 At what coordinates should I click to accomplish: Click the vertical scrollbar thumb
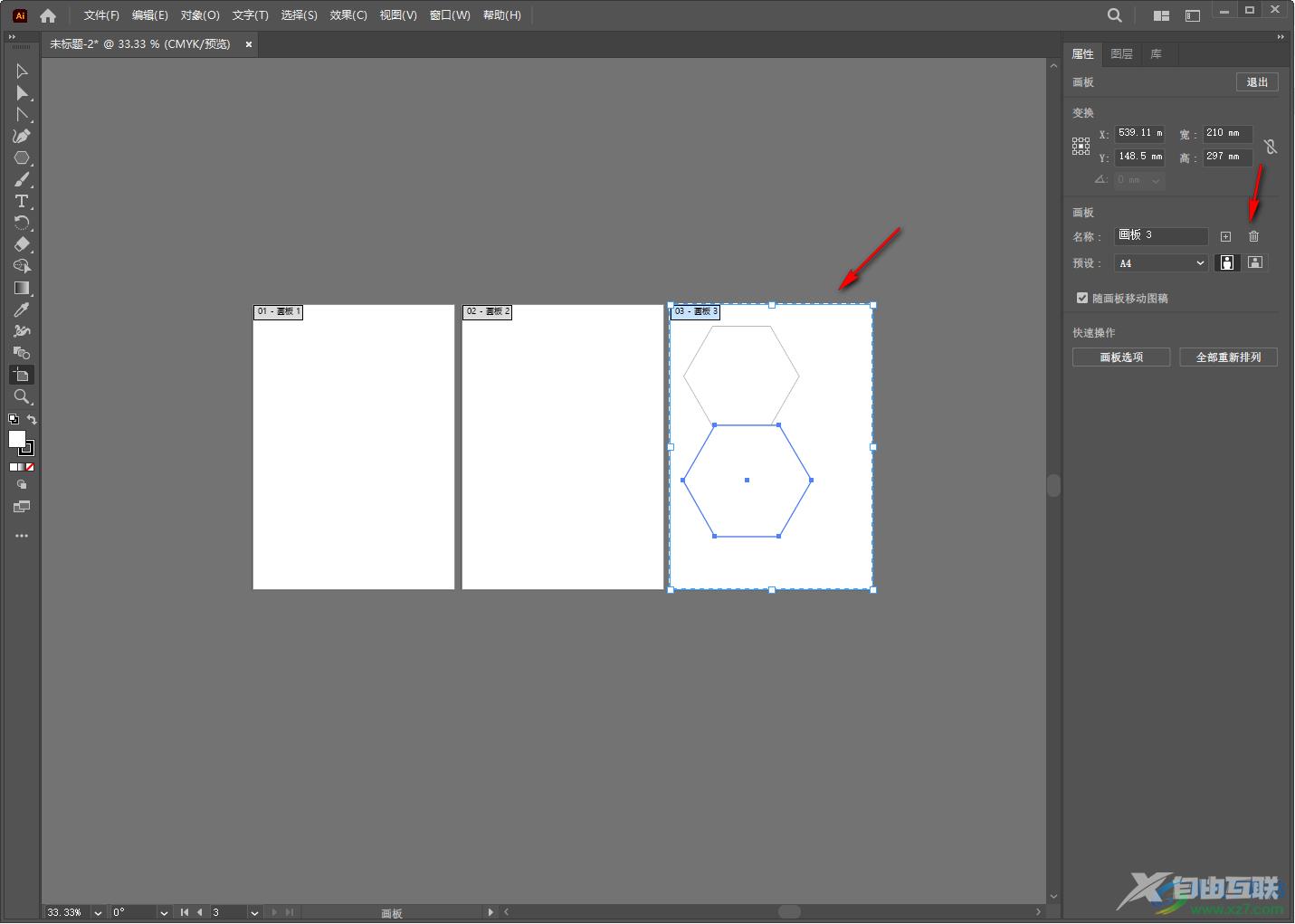point(1053,485)
